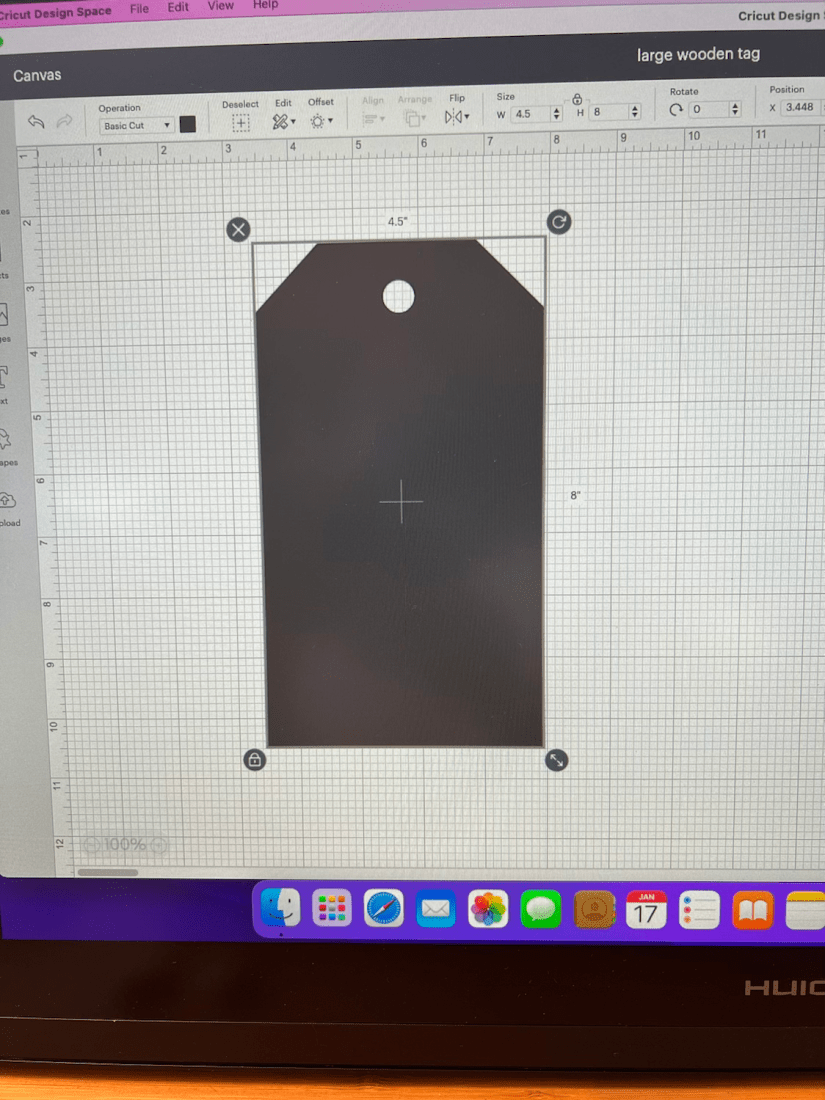Toggle the size lock between W and H
Viewport: 825px width, 1100px height.
(578, 99)
